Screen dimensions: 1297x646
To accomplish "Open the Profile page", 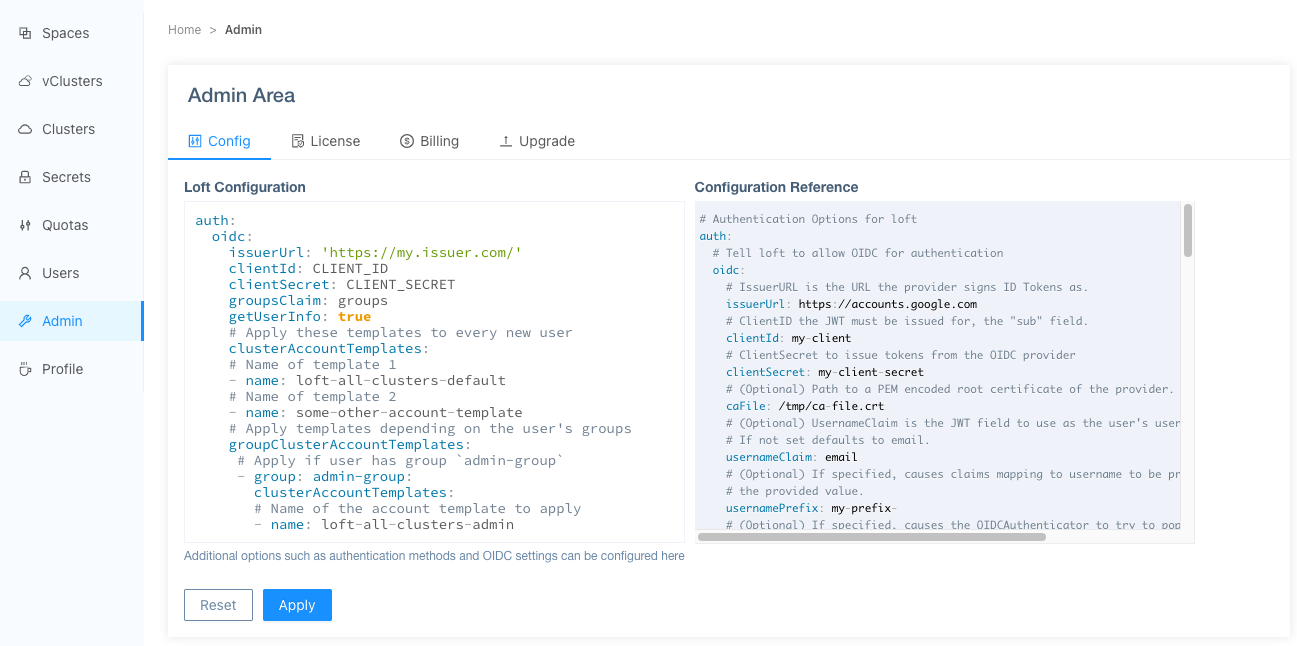I will pos(71,369).
